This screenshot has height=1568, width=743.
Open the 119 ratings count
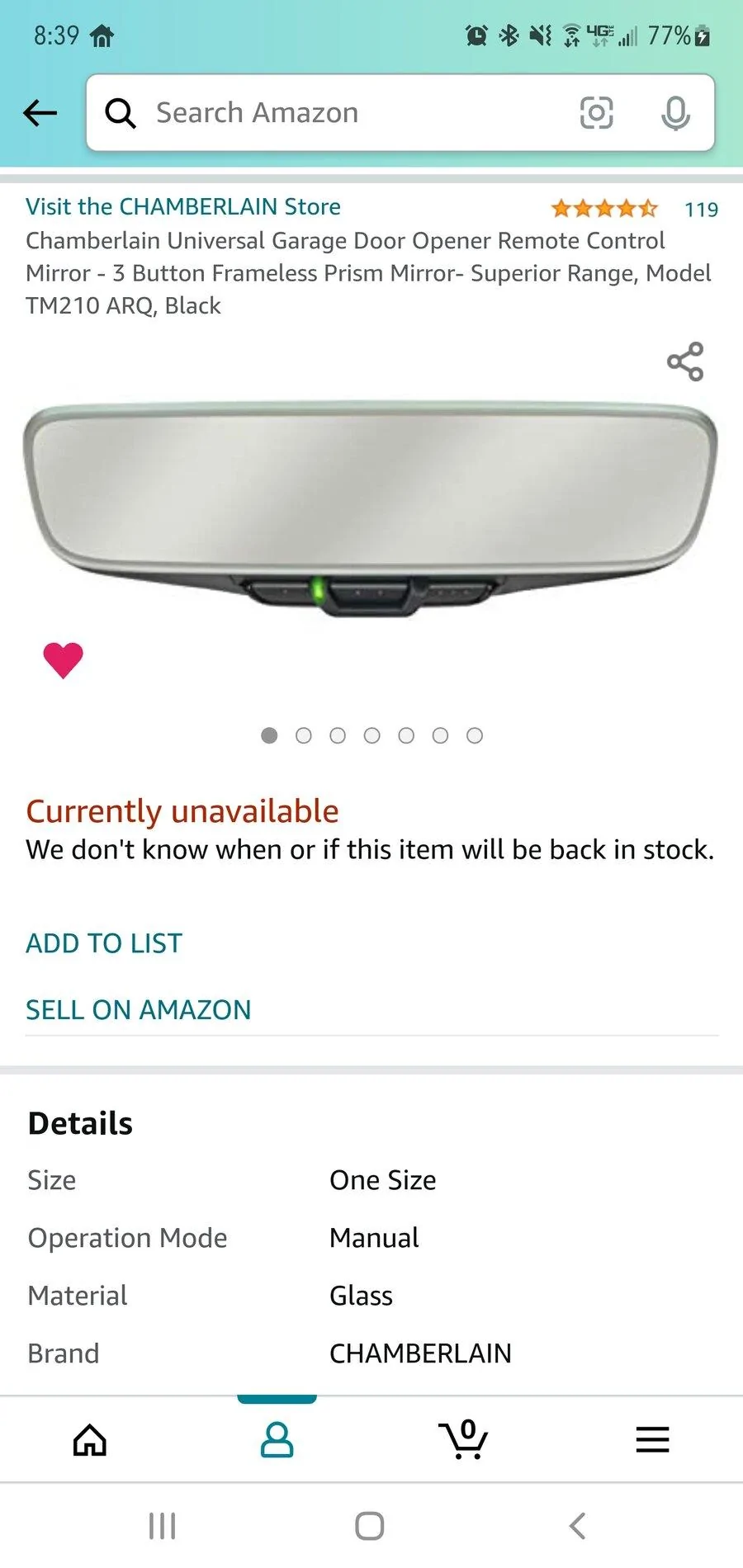[701, 210]
